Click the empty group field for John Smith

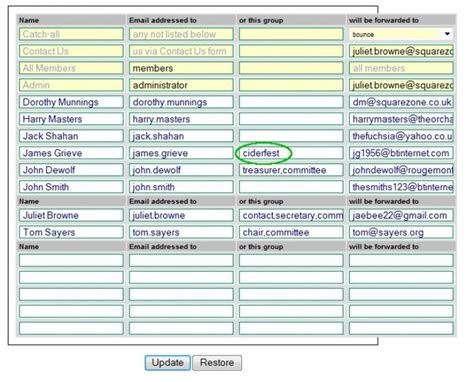(x=291, y=187)
